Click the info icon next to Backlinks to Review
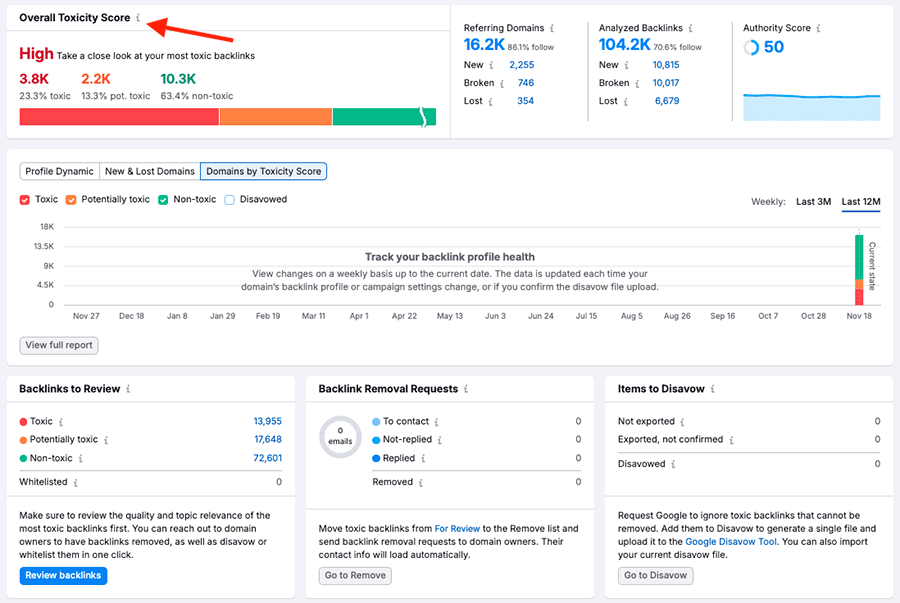This screenshot has width=900, height=603. [x=128, y=389]
